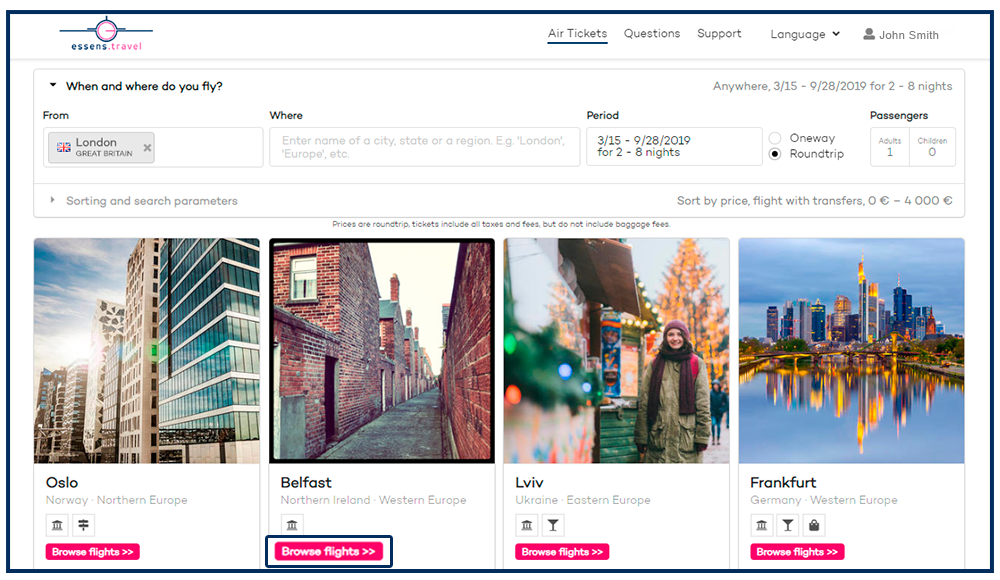The height and width of the screenshot is (580, 1000).
Task: Click the Belfast city title
Action: tap(306, 482)
